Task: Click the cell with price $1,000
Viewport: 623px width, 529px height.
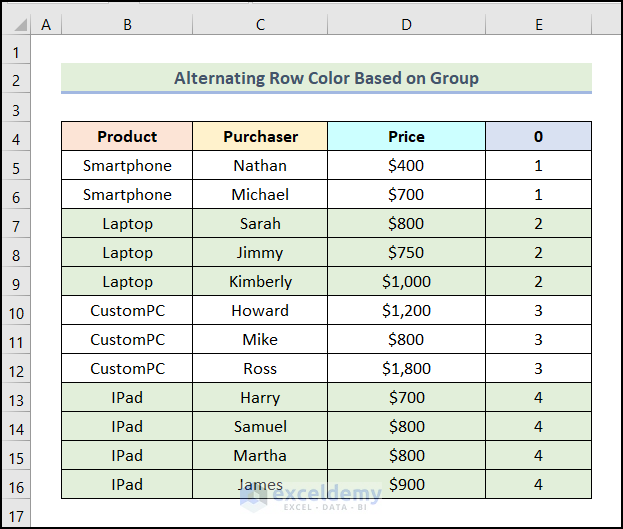Action: click(x=406, y=282)
